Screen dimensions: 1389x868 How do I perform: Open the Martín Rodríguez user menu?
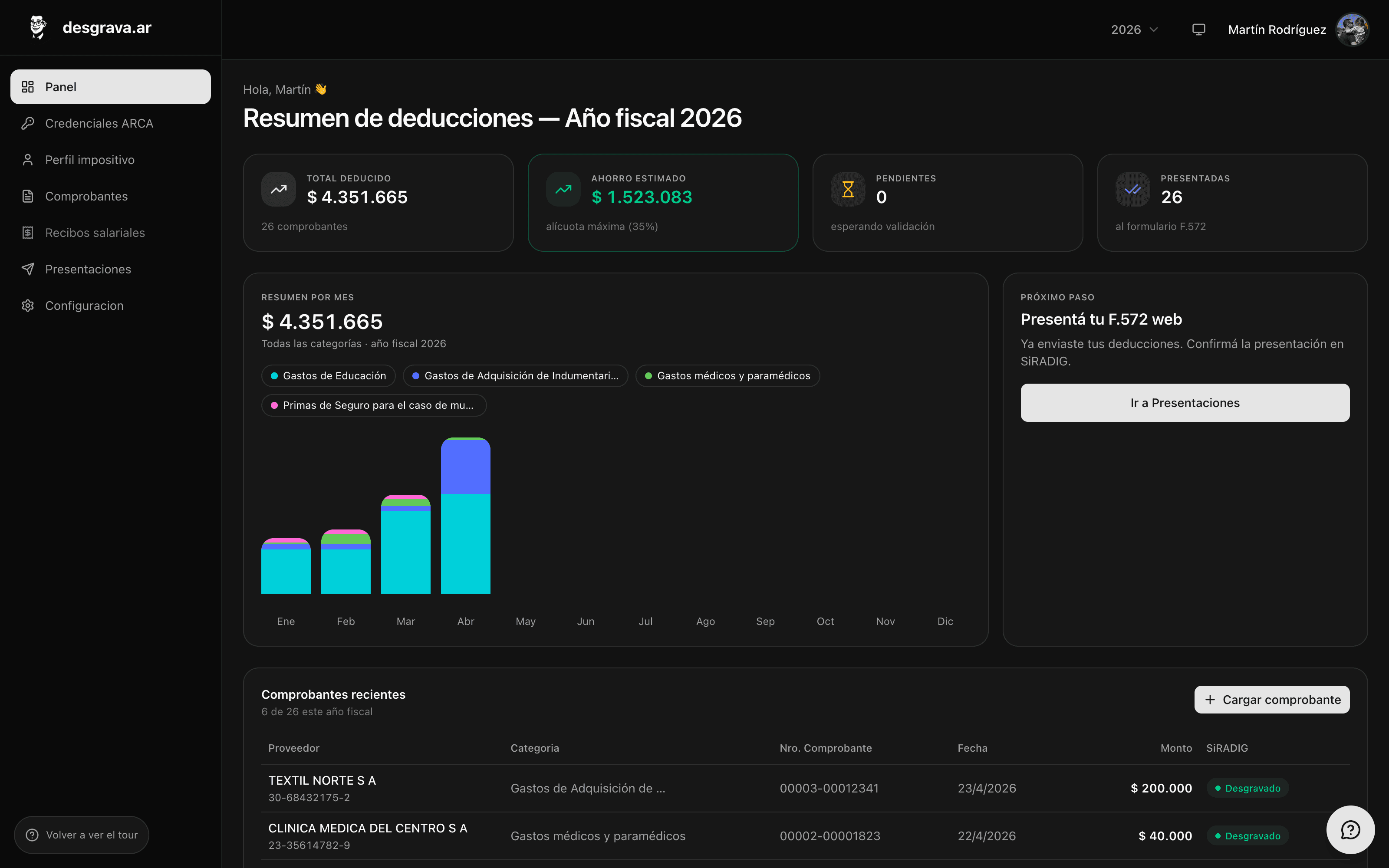coord(1298,29)
